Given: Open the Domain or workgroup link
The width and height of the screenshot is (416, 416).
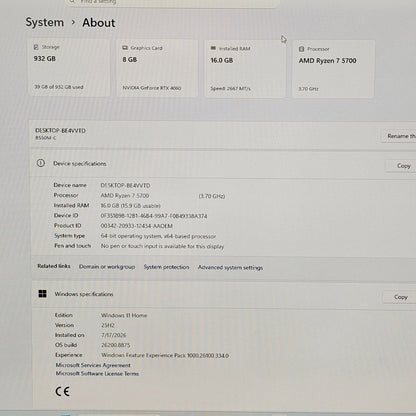Looking at the screenshot, I should tap(107, 267).
